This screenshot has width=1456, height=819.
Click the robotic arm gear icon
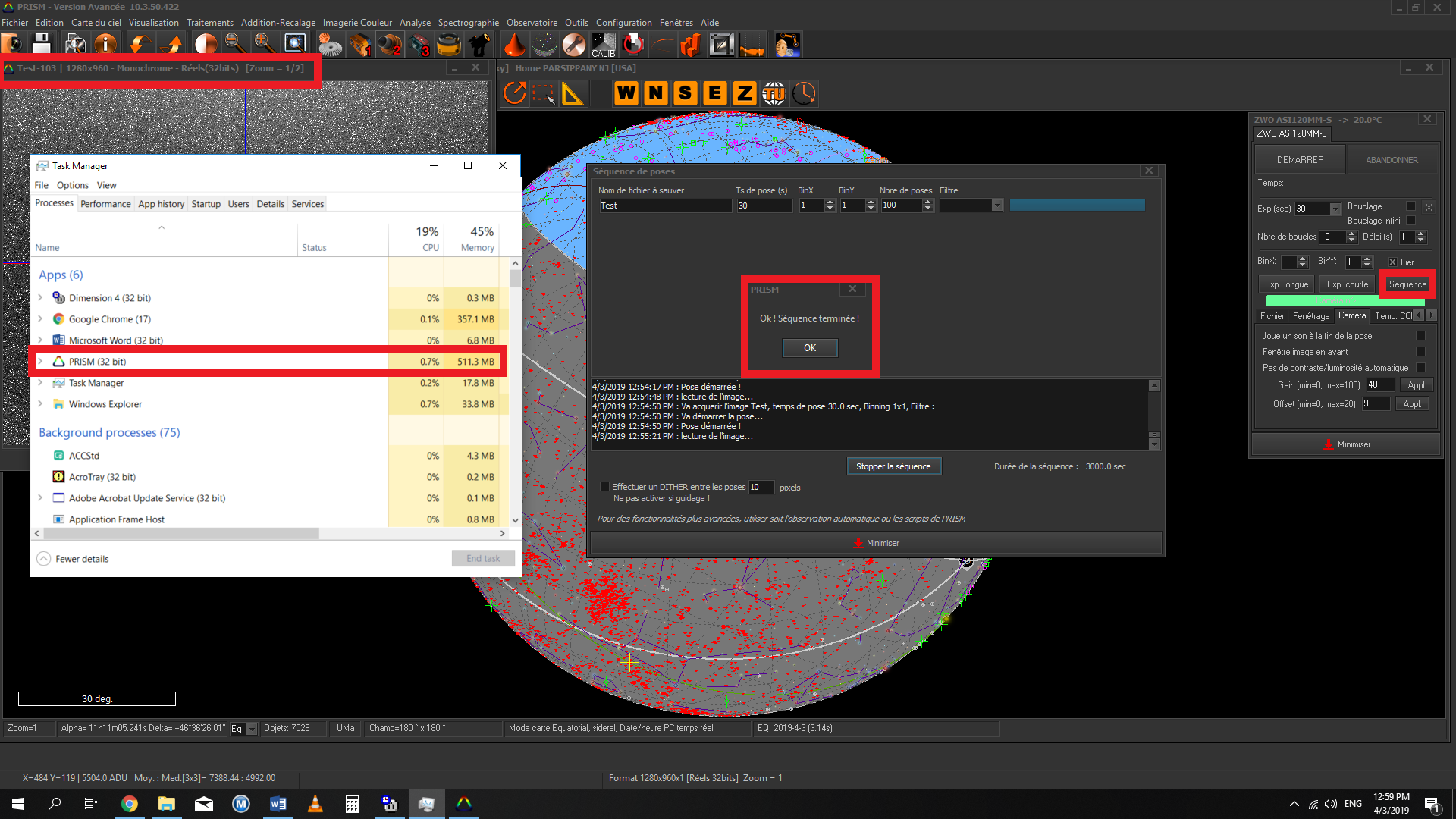pyautogui.click(x=787, y=45)
